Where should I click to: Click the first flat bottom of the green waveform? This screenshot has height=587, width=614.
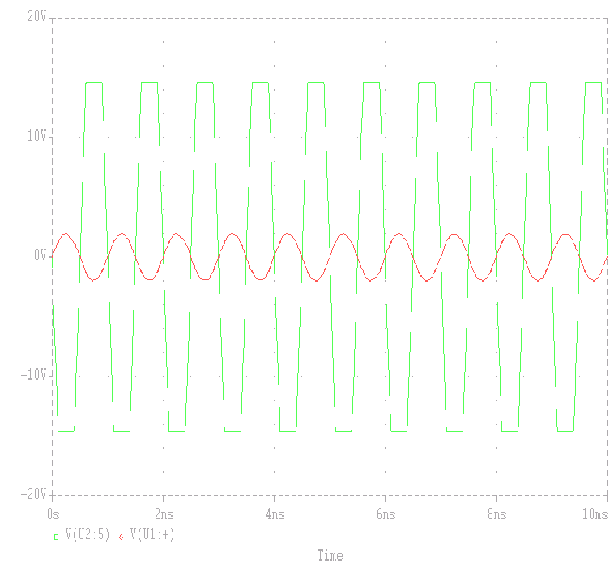pos(66,431)
